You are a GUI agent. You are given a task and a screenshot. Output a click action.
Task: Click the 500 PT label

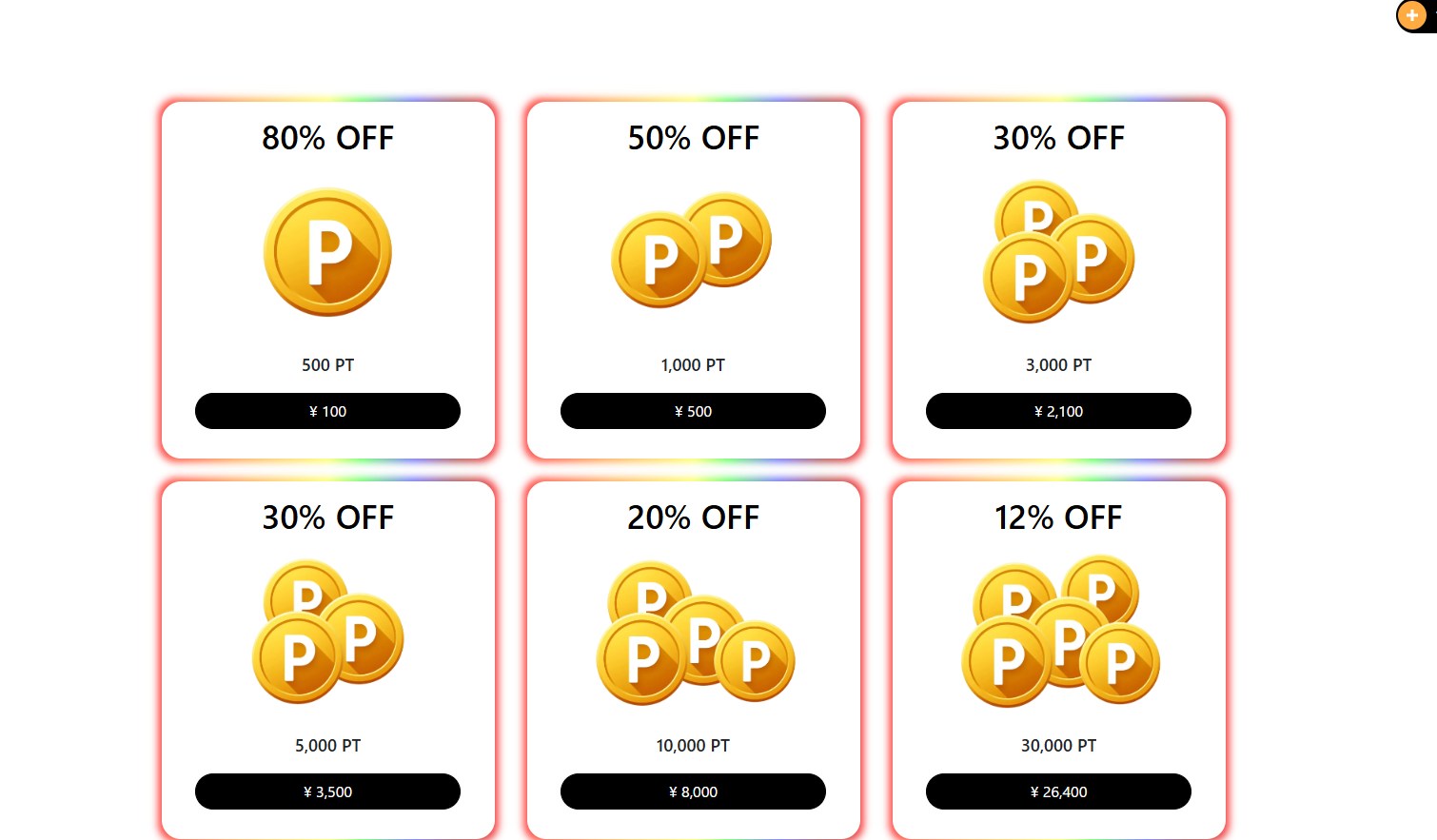pyautogui.click(x=327, y=365)
